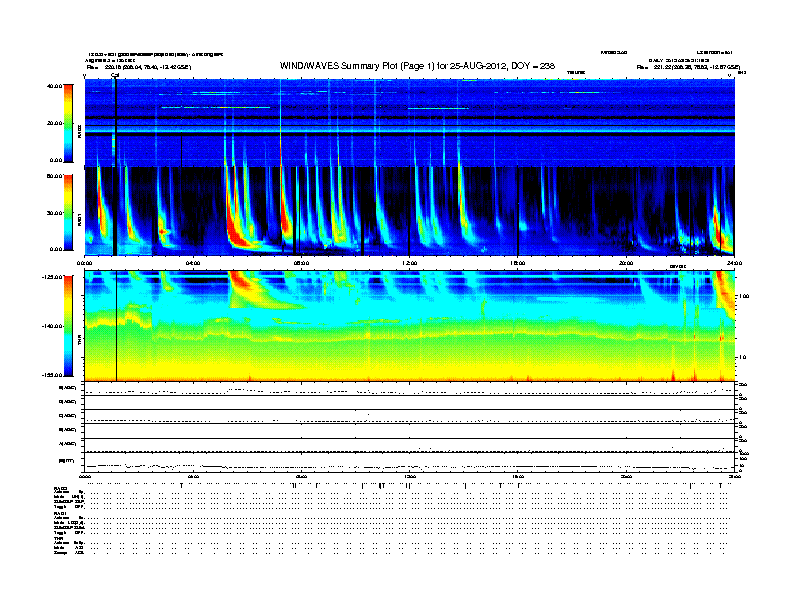
Task: Select the -155.00 tick on TNR color scale
Action: point(52,375)
